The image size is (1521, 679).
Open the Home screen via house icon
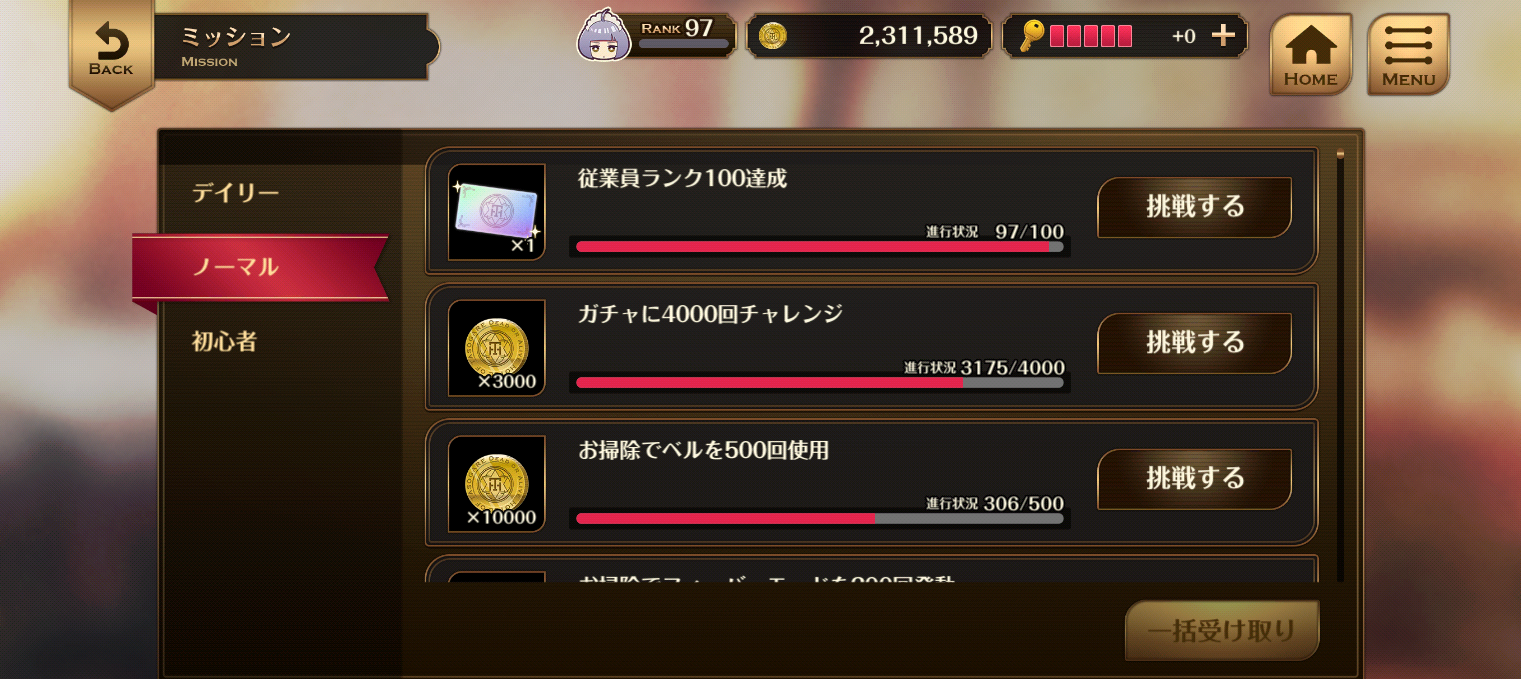pyautogui.click(x=1310, y=55)
